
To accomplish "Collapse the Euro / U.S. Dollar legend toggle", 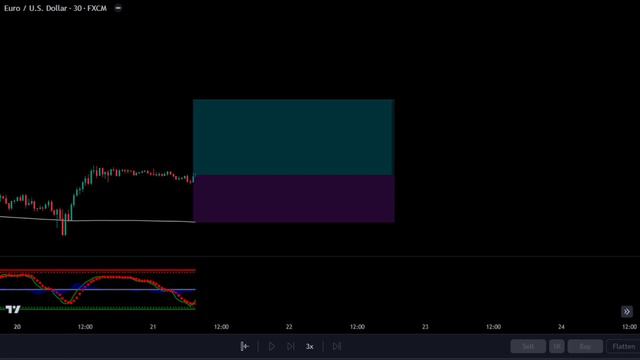I will (118, 8).
